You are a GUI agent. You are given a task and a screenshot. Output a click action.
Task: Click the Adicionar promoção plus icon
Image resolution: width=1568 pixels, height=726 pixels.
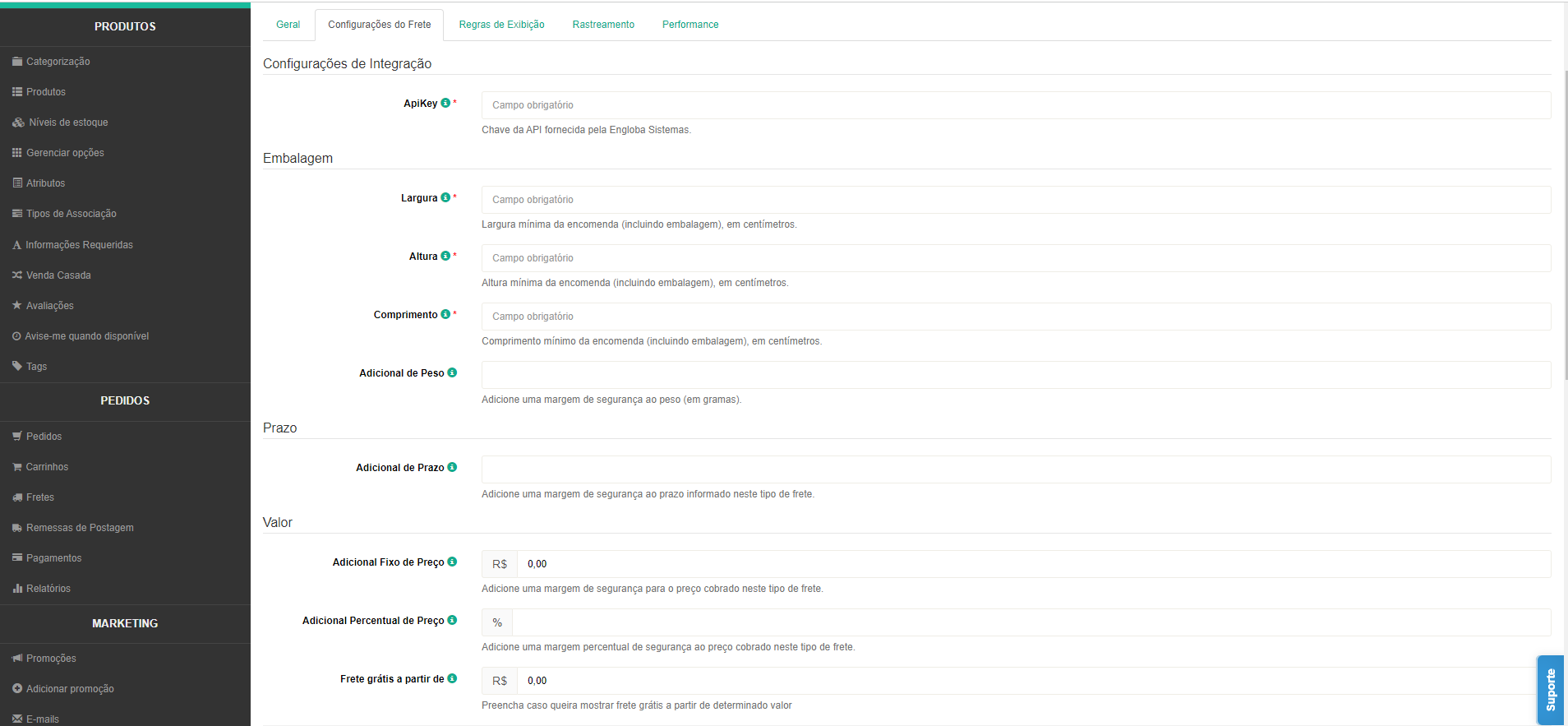tap(17, 689)
